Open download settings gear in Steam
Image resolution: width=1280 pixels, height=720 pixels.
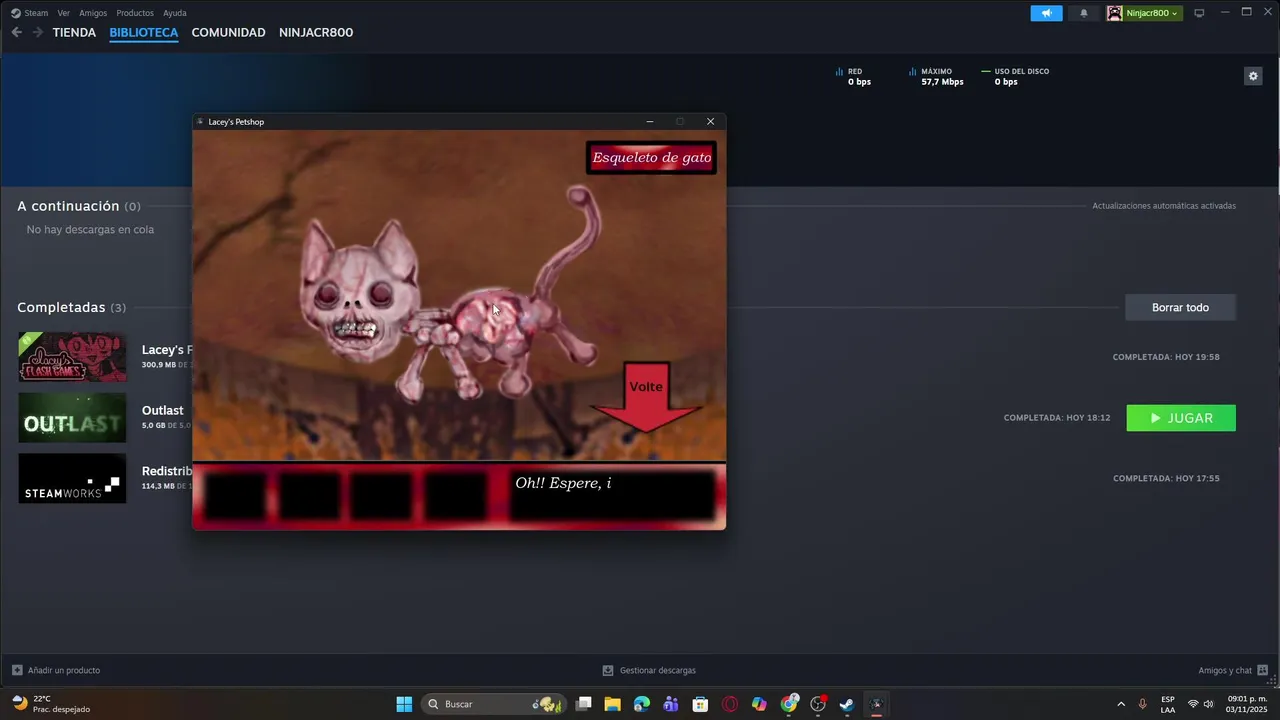pos(1253,76)
